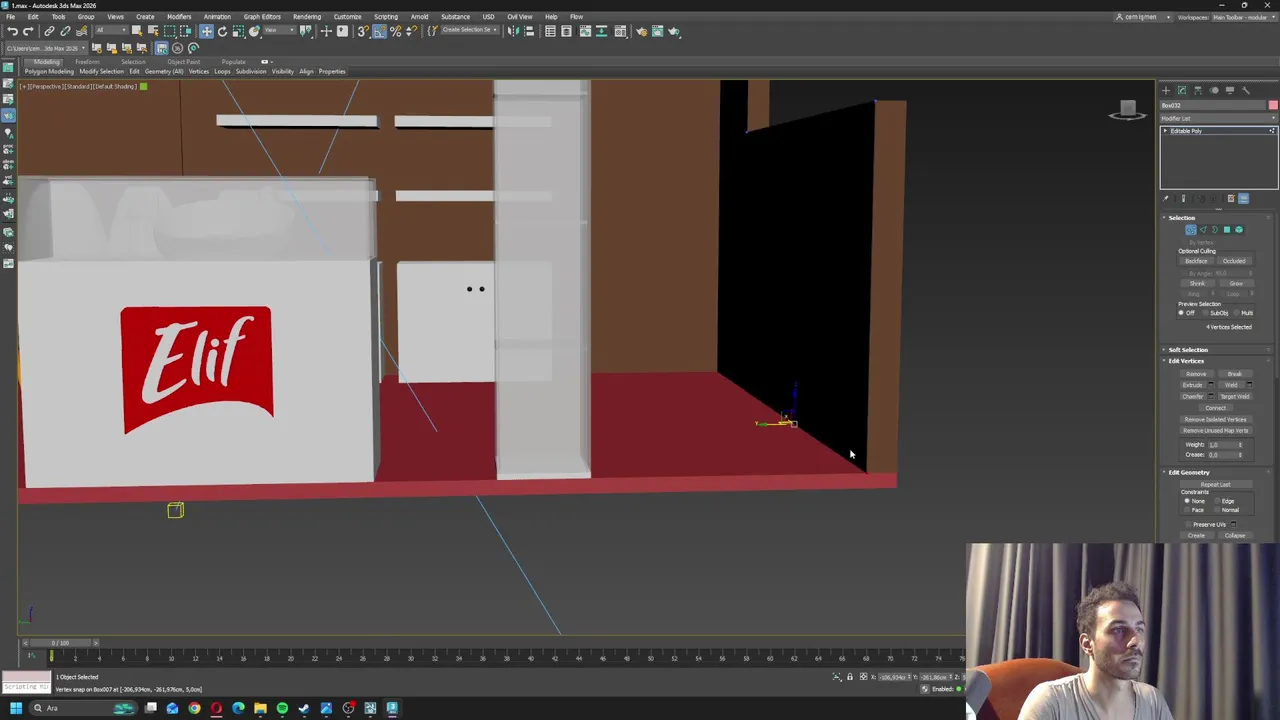Click the Target Weld button

pyautogui.click(x=1235, y=396)
